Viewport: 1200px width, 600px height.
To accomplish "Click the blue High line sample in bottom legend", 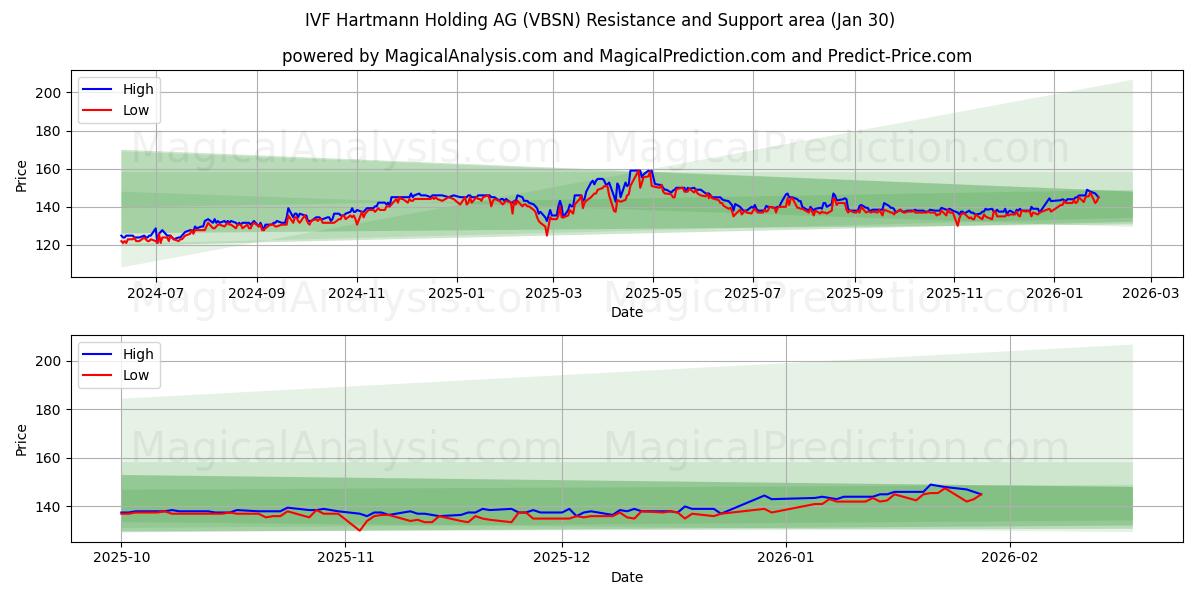I will point(97,354).
